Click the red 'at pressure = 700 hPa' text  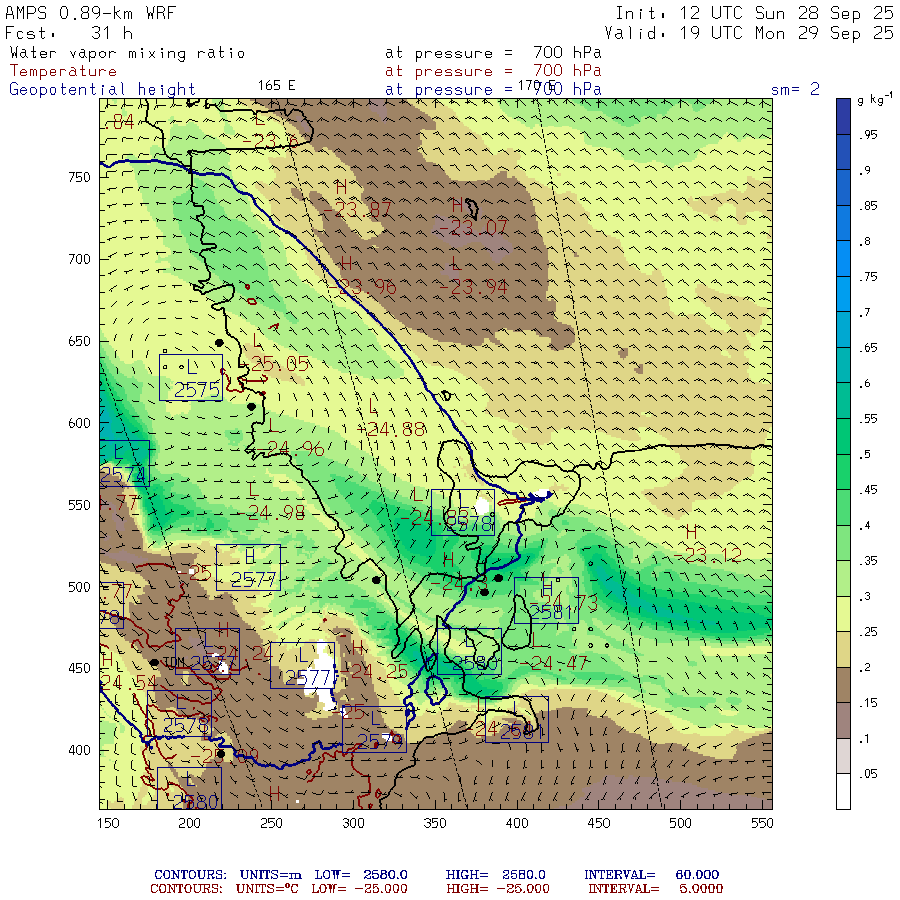[x=493, y=71]
